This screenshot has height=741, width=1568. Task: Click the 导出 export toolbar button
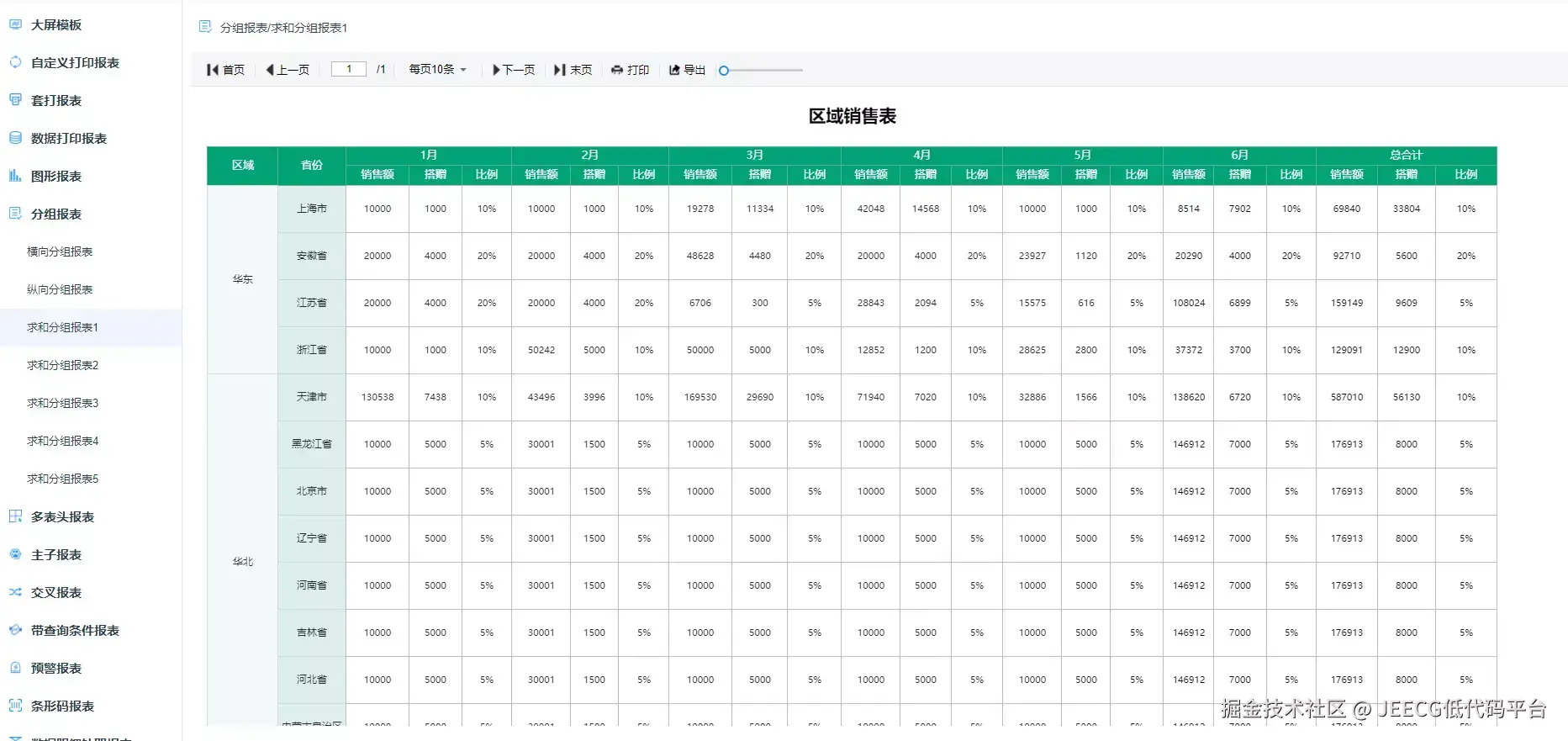[x=687, y=70]
